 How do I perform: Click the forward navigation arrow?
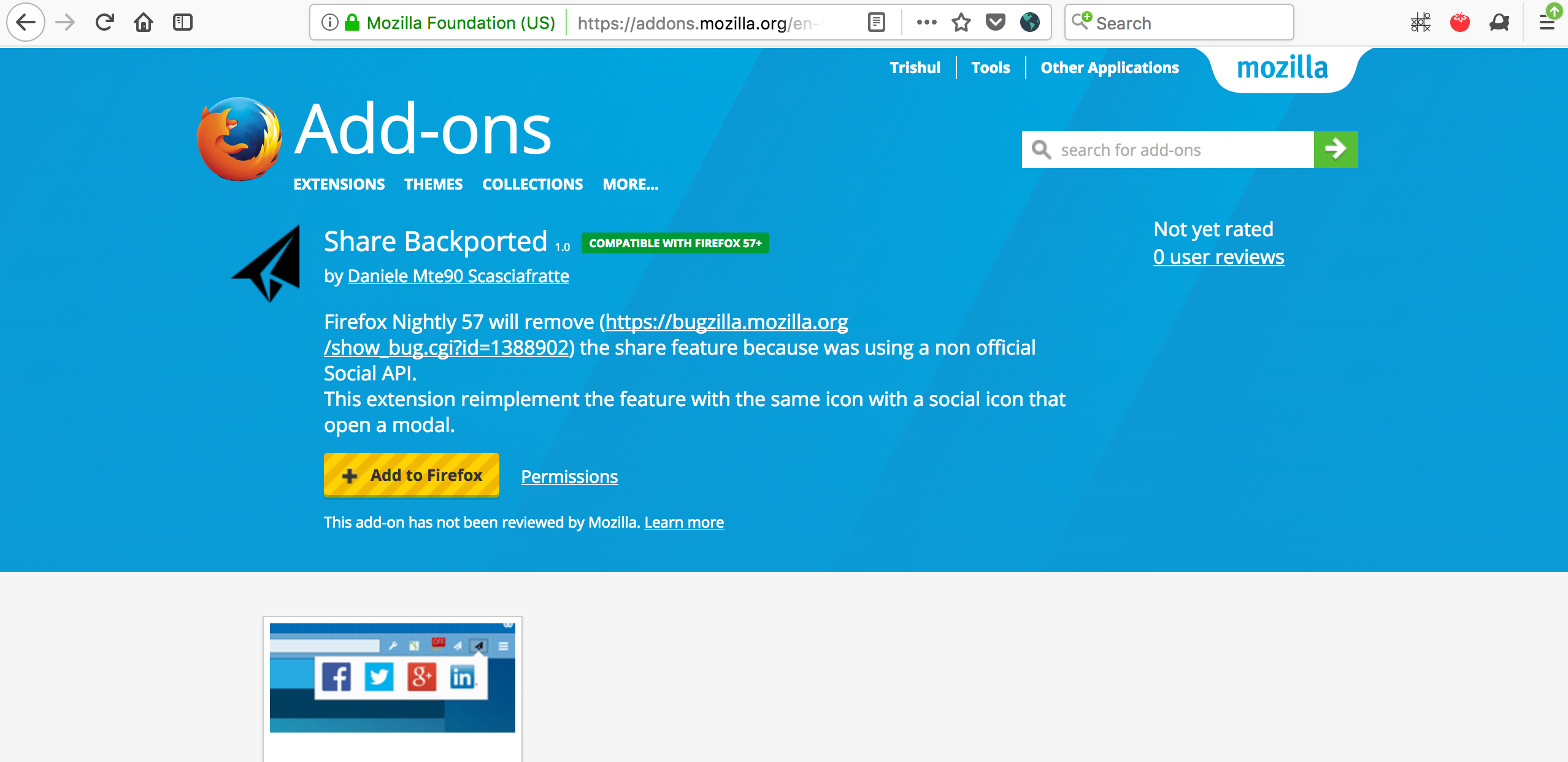coord(65,23)
